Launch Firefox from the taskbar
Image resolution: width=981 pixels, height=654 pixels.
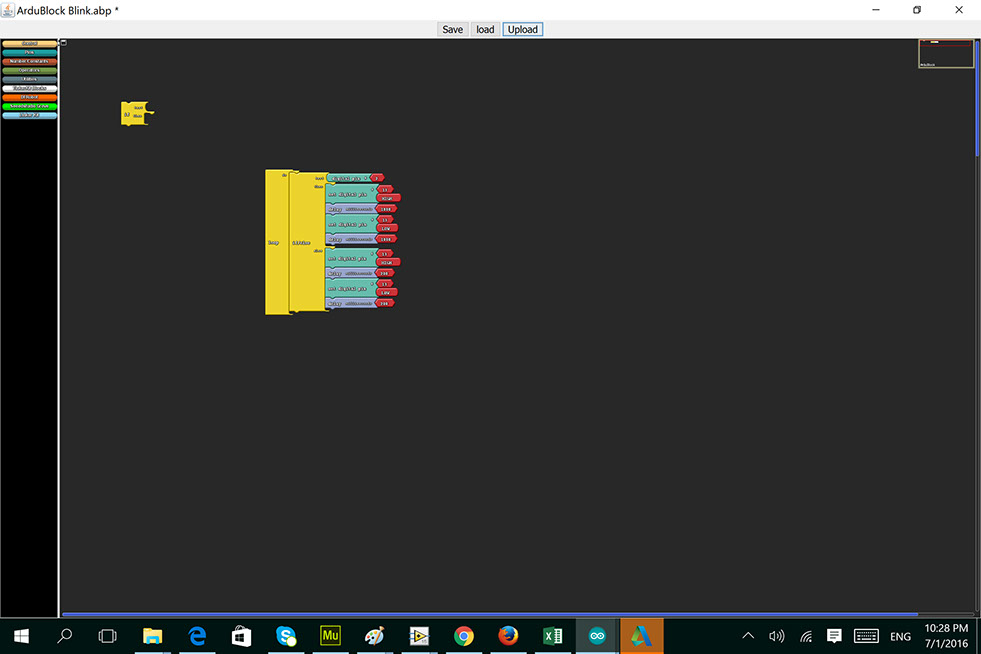[508, 636]
